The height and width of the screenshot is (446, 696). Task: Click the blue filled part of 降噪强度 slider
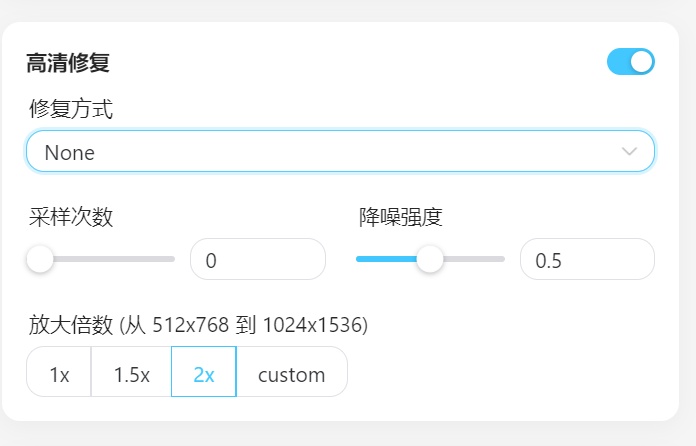click(386, 259)
